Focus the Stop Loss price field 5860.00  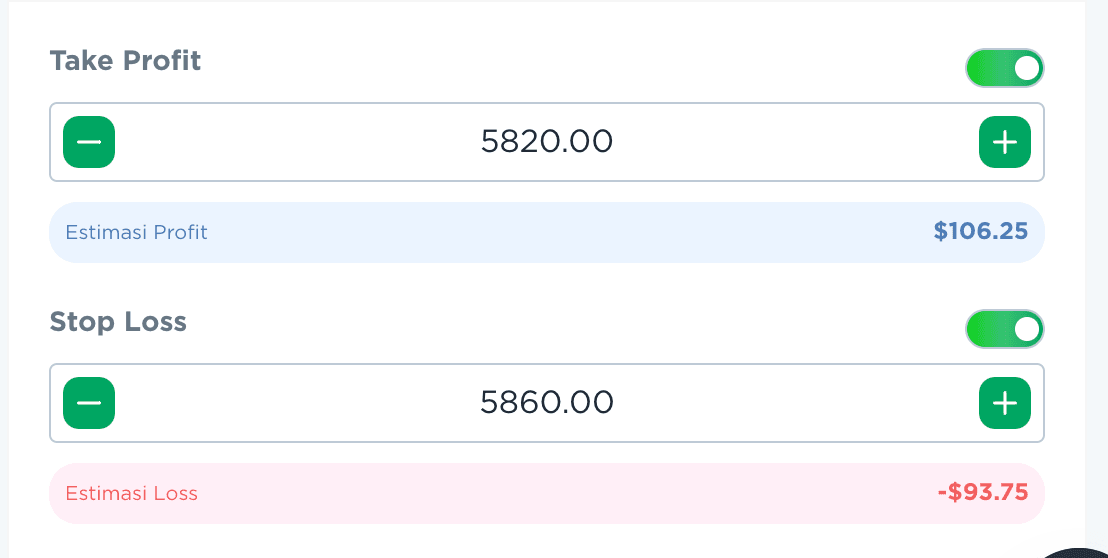[x=546, y=402]
